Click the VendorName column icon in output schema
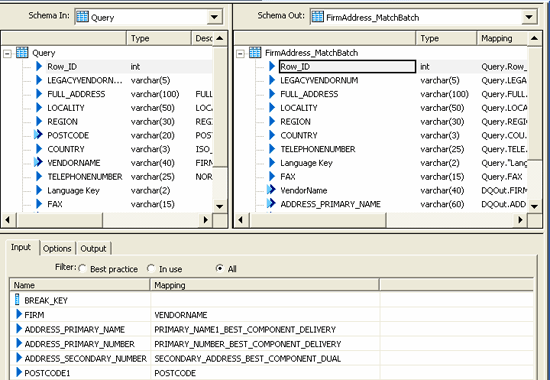Screen dimensions: 550x380 (x=271, y=190)
